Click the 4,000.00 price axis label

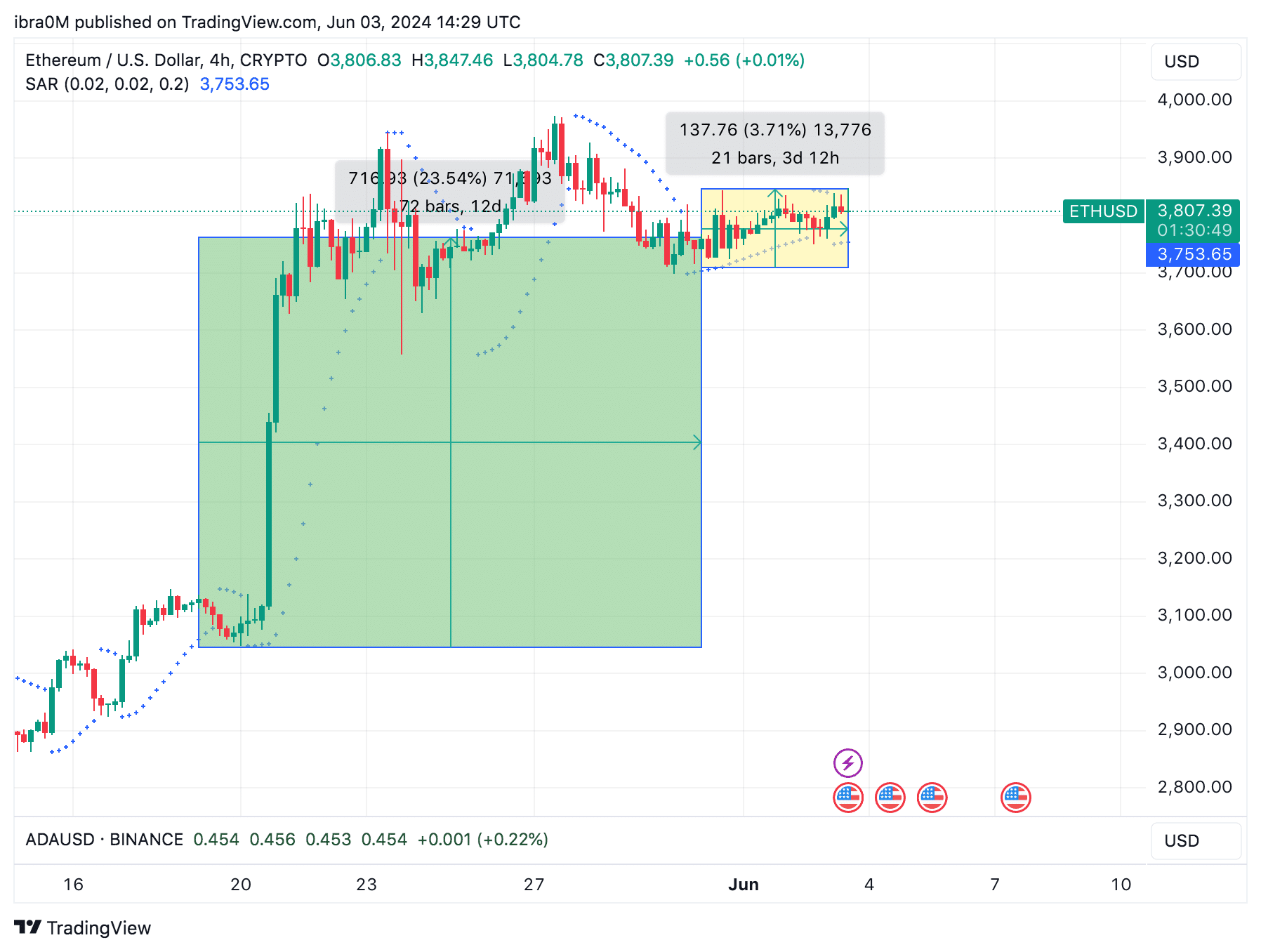tap(1194, 100)
